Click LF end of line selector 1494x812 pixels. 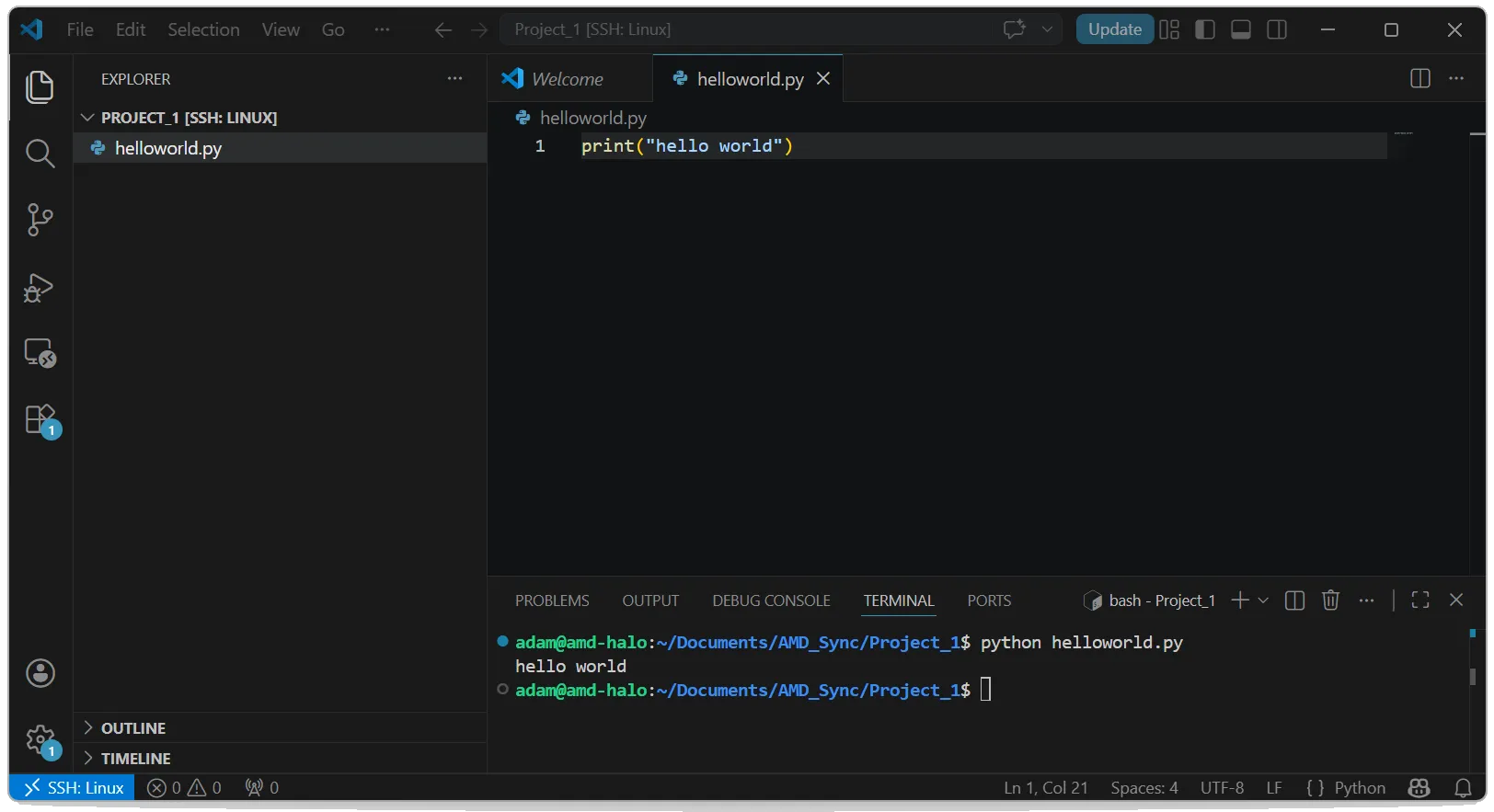click(1274, 788)
